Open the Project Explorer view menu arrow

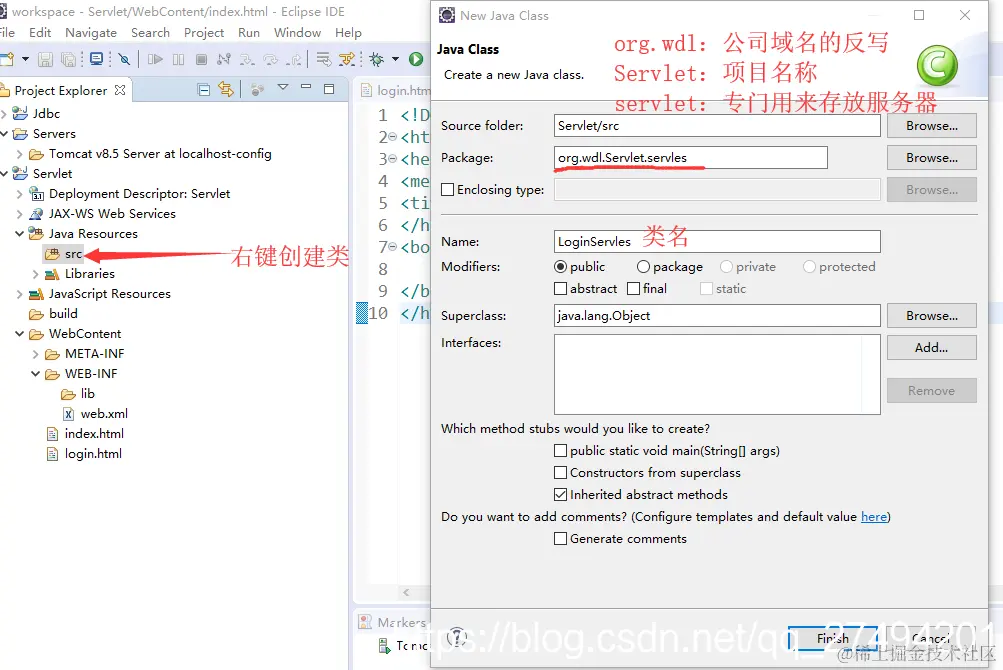coord(283,87)
